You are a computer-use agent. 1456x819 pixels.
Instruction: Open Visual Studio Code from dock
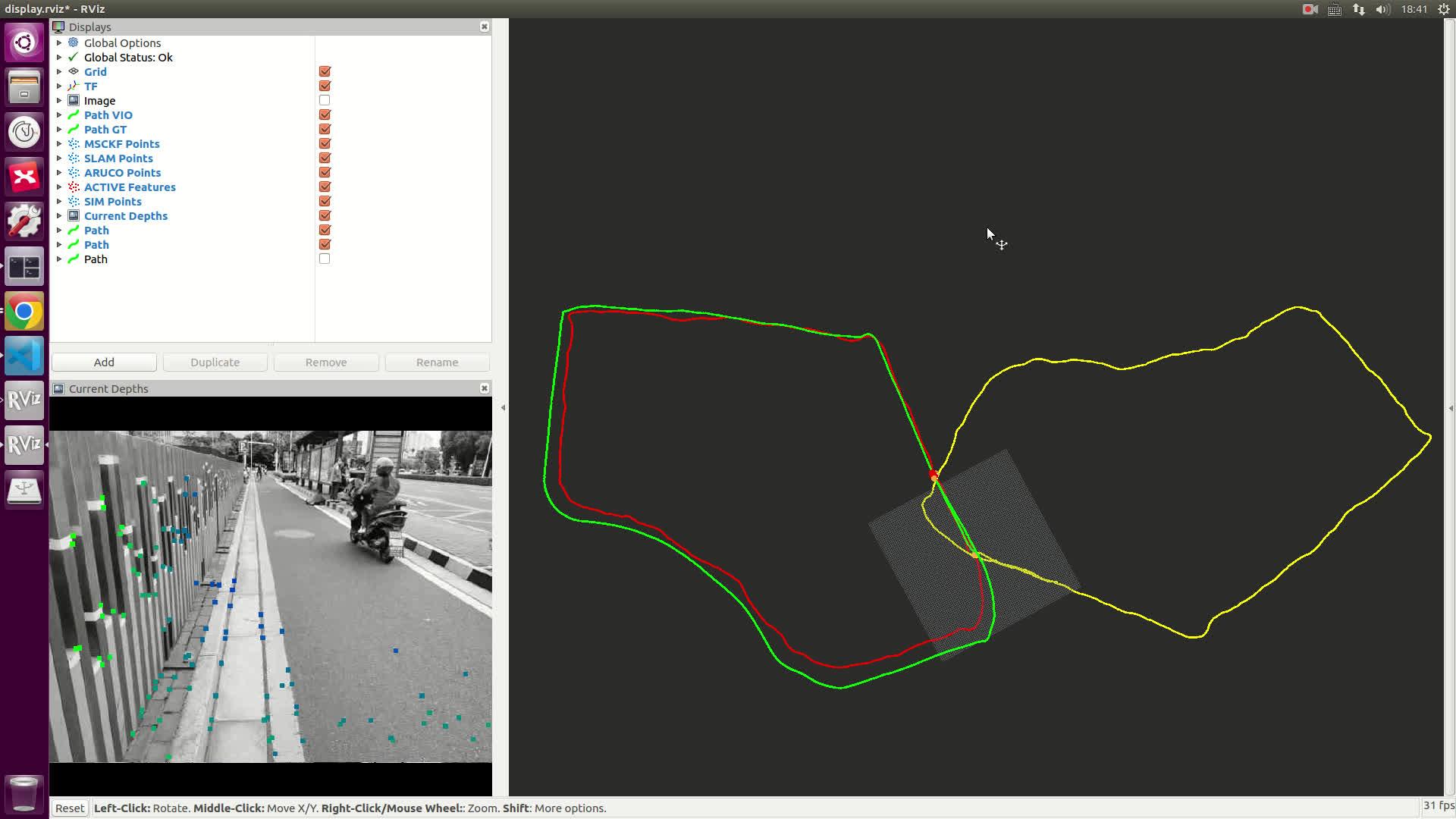tap(24, 356)
